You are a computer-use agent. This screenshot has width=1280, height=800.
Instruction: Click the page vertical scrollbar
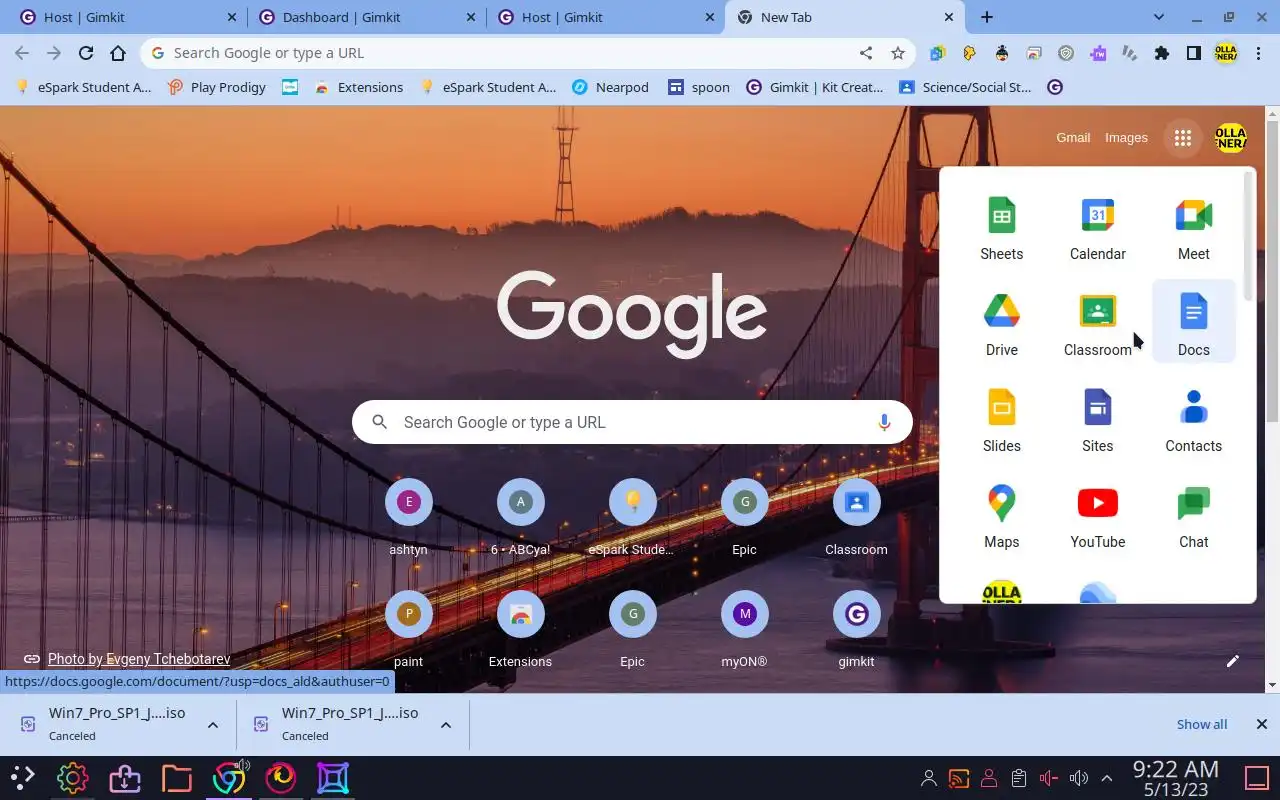(x=1272, y=270)
